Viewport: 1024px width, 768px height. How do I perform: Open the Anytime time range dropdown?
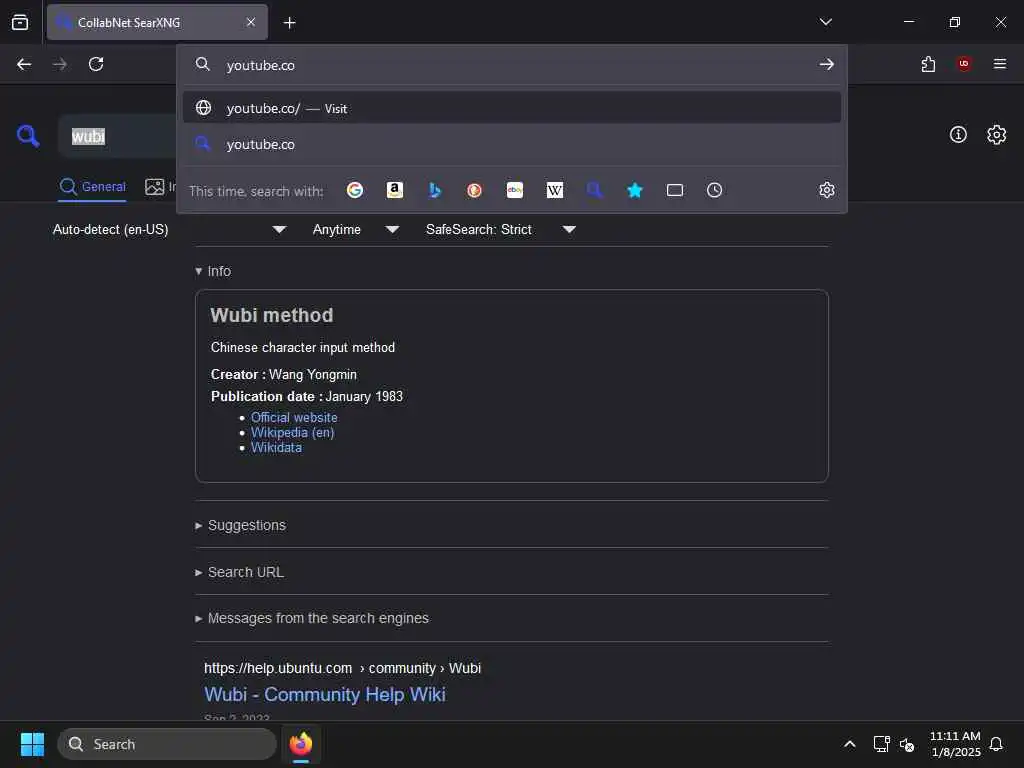tap(356, 229)
